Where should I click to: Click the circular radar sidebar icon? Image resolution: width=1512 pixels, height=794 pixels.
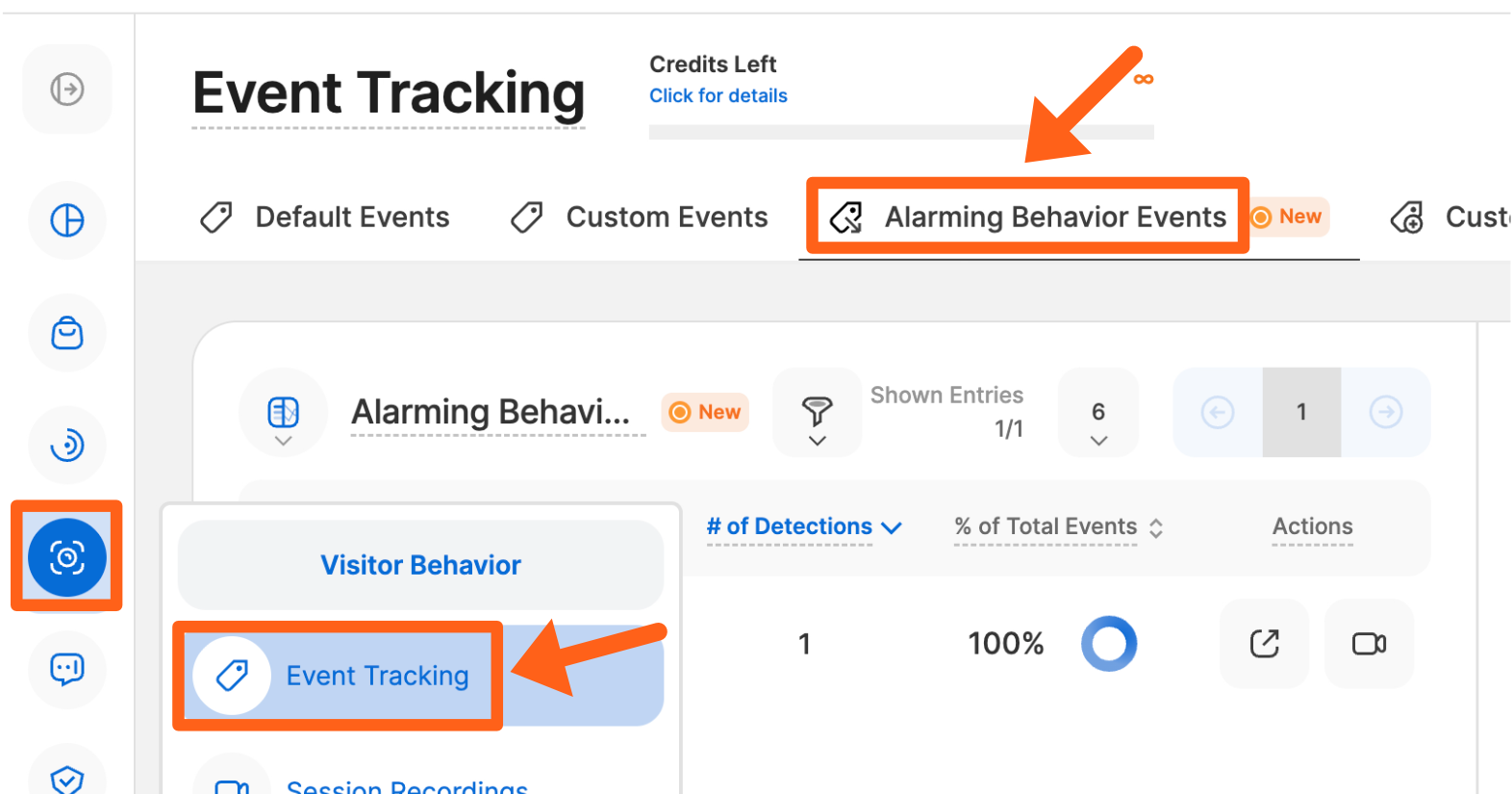[x=67, y=445]
